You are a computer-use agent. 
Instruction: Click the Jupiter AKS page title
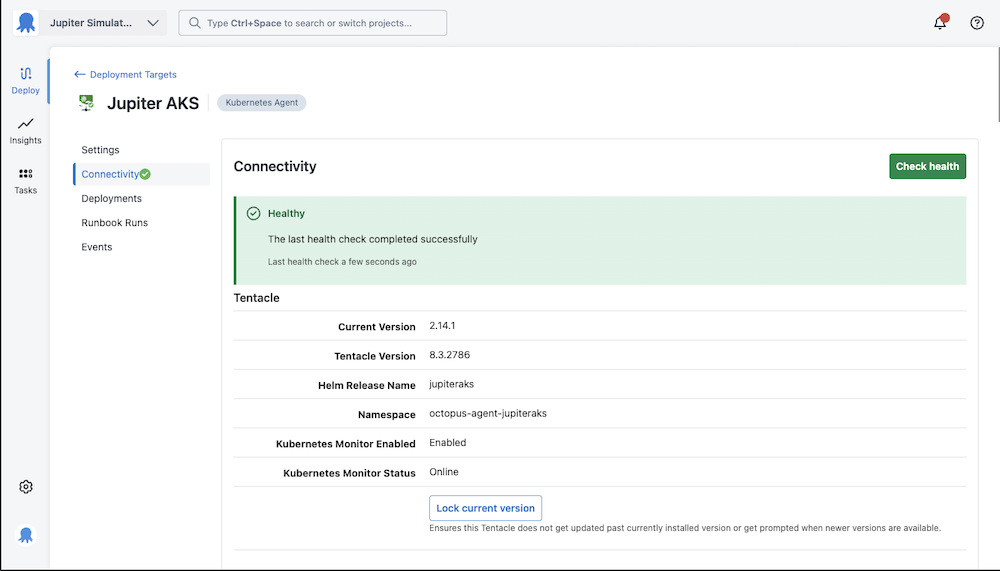point(153,103)
